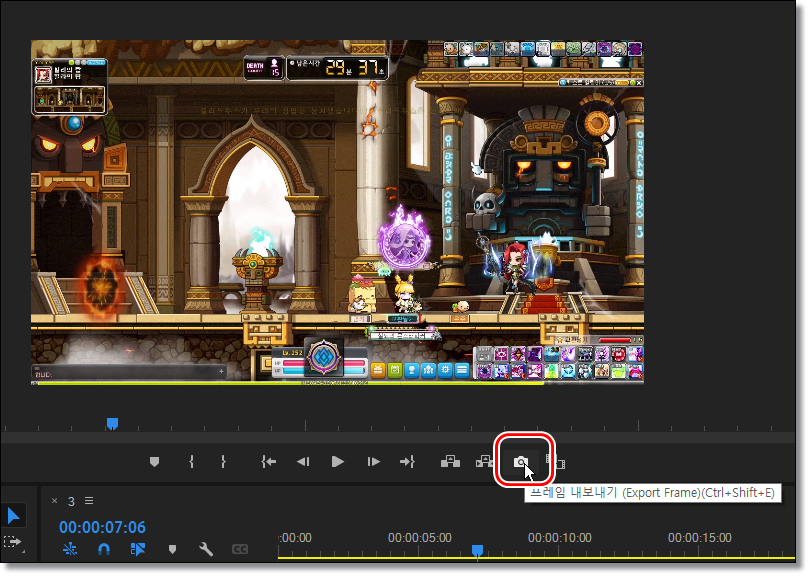Click the timeline playhead near 00:00:07
The width and height of the screenshot is (808, 585).
(x=478, y=551)
